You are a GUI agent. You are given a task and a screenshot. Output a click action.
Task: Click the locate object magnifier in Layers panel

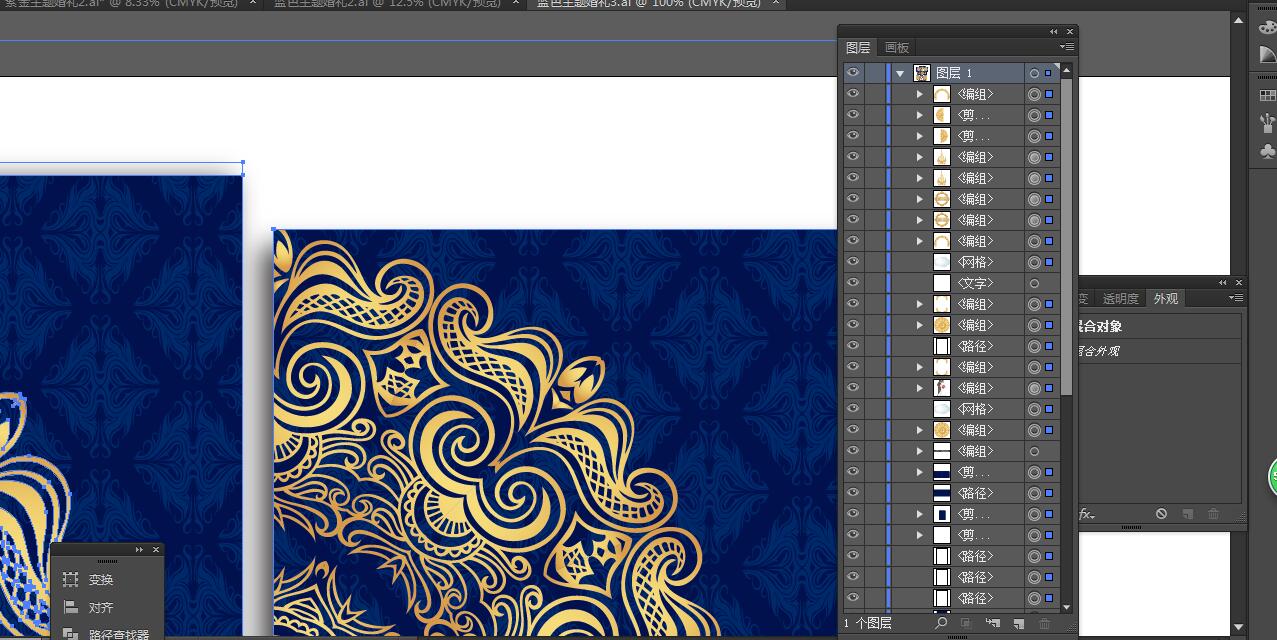(941, 623)
